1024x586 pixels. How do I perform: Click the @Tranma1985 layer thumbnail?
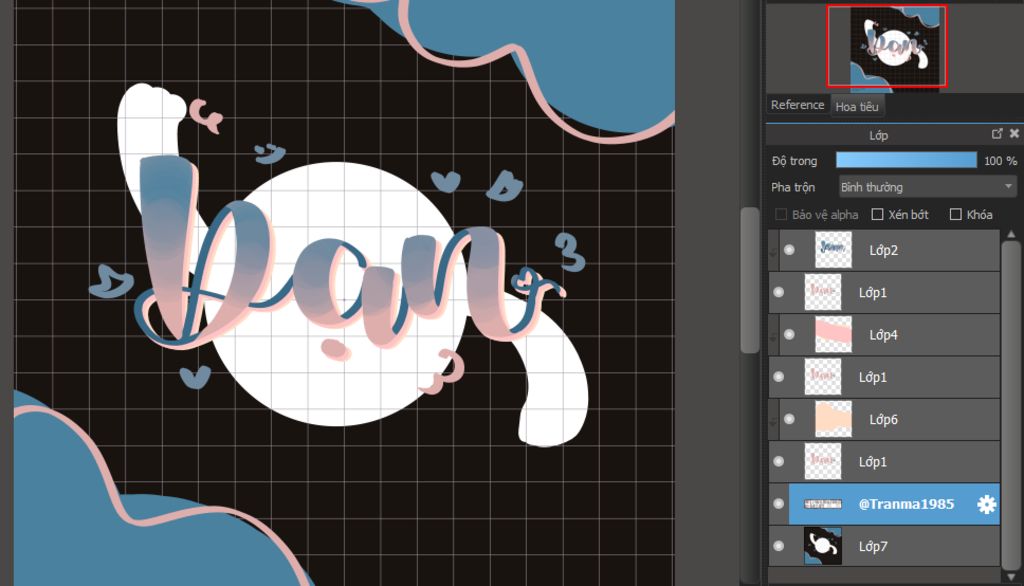pyautogui.click(x=823, y=504)
